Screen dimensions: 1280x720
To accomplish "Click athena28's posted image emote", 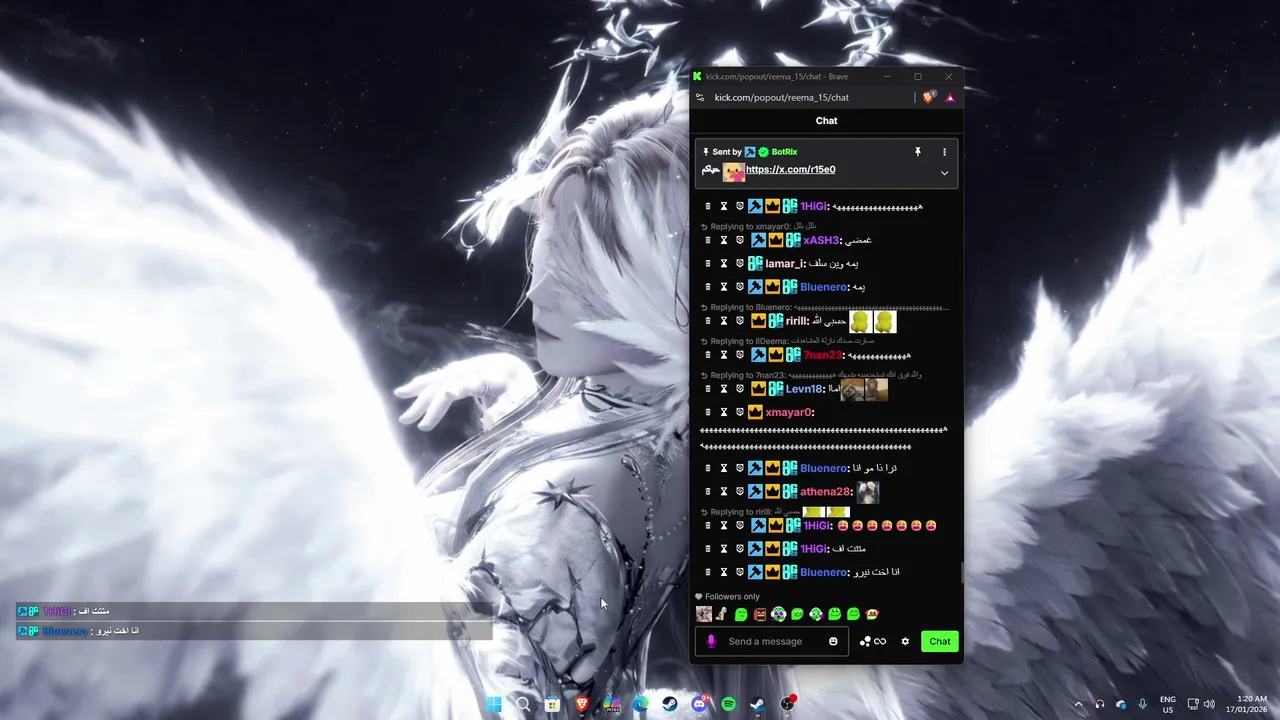I will 867,492.
